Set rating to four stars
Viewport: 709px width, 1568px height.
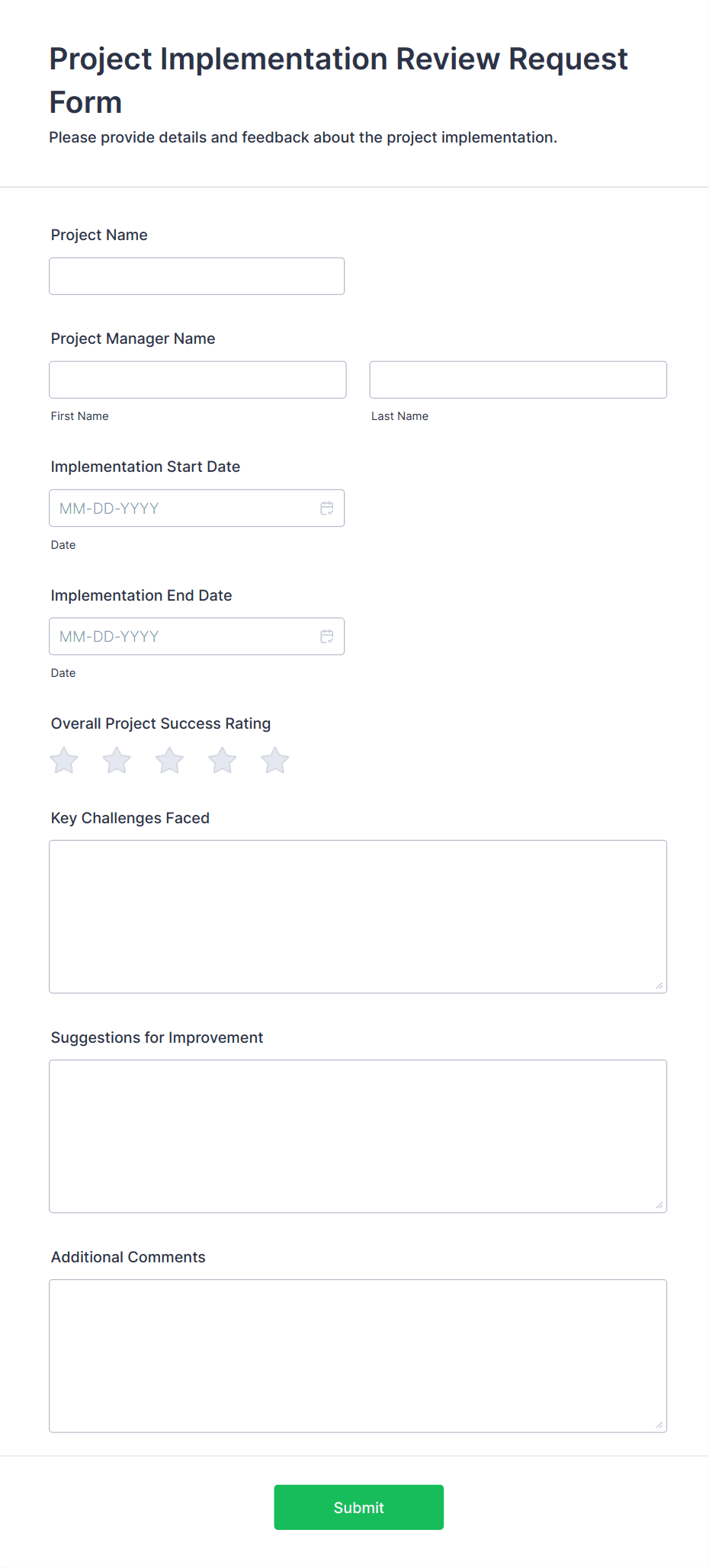point(223,761)
